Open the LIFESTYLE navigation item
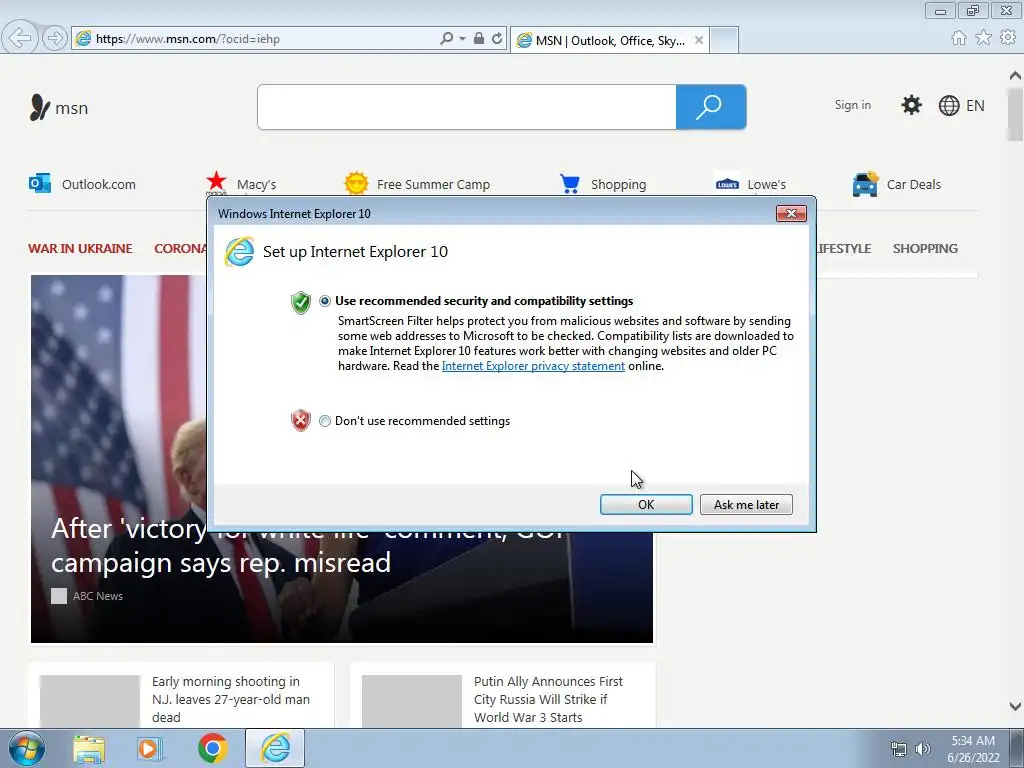Image resolution: width=1024 pixels, height=768 pixels. click(844, 249)
